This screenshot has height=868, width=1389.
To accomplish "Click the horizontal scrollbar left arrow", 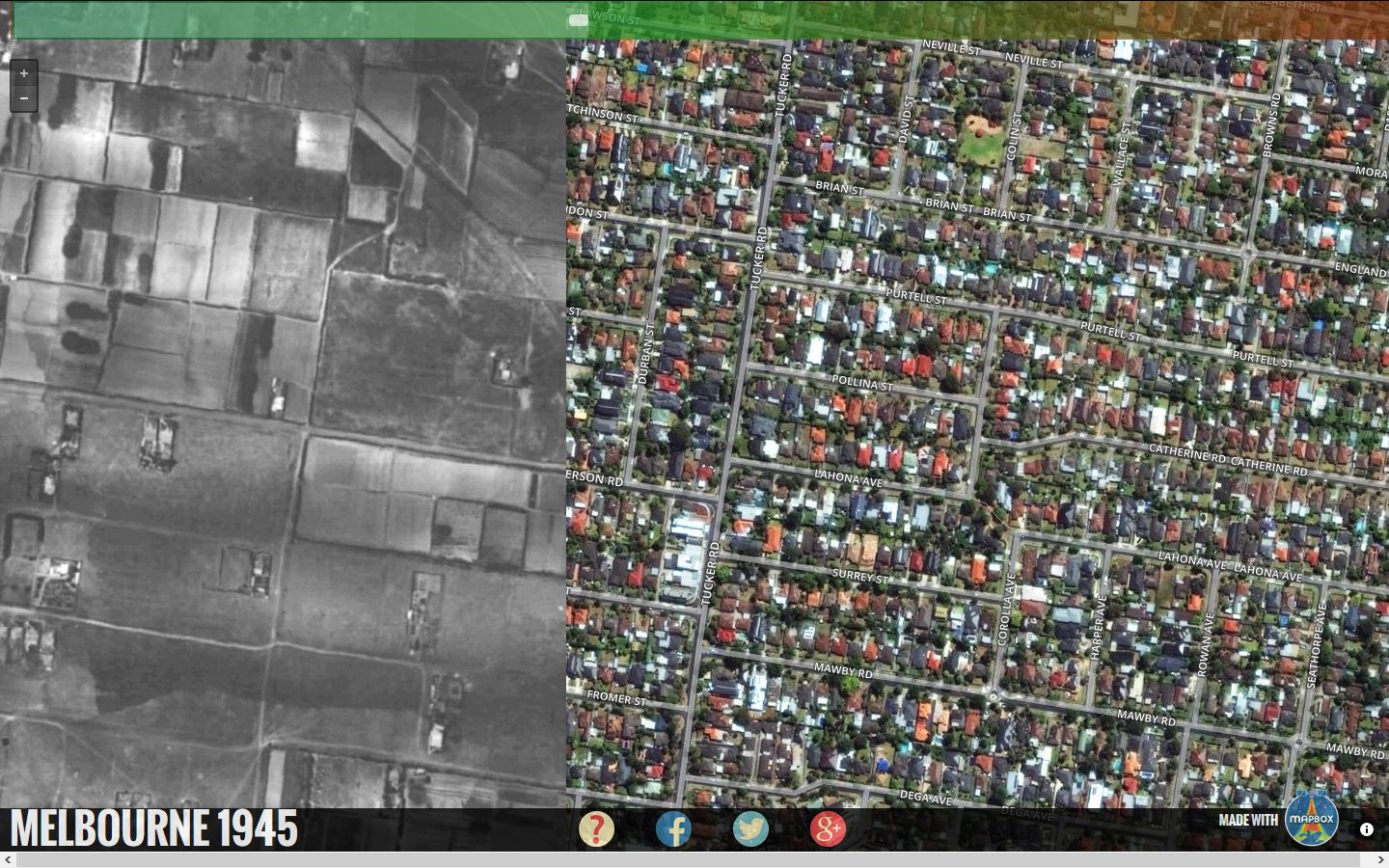I will tap(9, 859).
